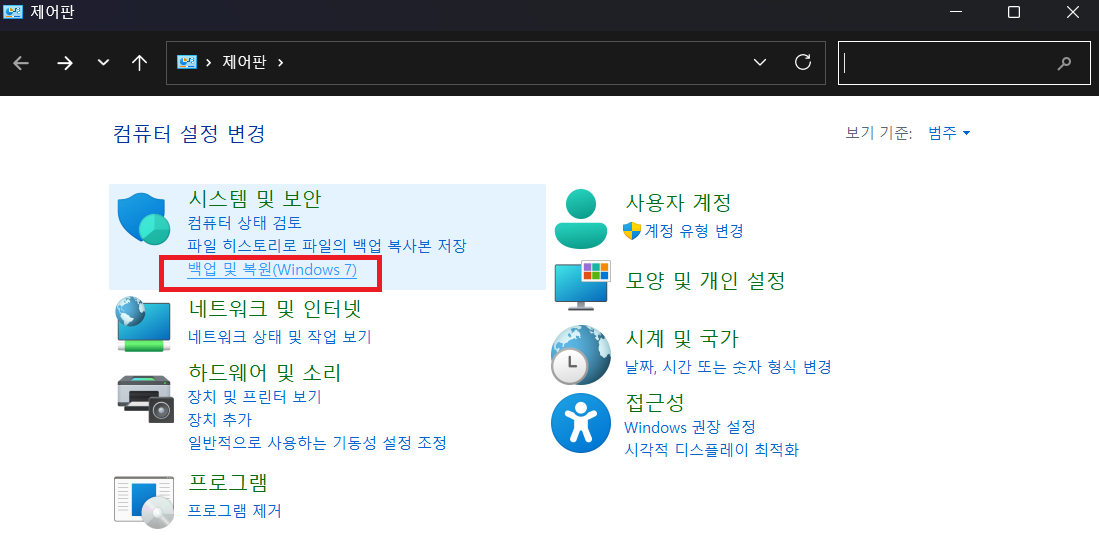The width and height of the screenshot is (1099, 554).
Task: Click the refresh button in address bar
Action: (803, 62)
